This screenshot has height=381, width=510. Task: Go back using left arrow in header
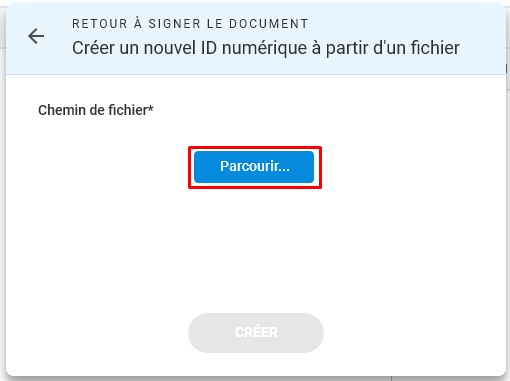click(x=36, y=36)
